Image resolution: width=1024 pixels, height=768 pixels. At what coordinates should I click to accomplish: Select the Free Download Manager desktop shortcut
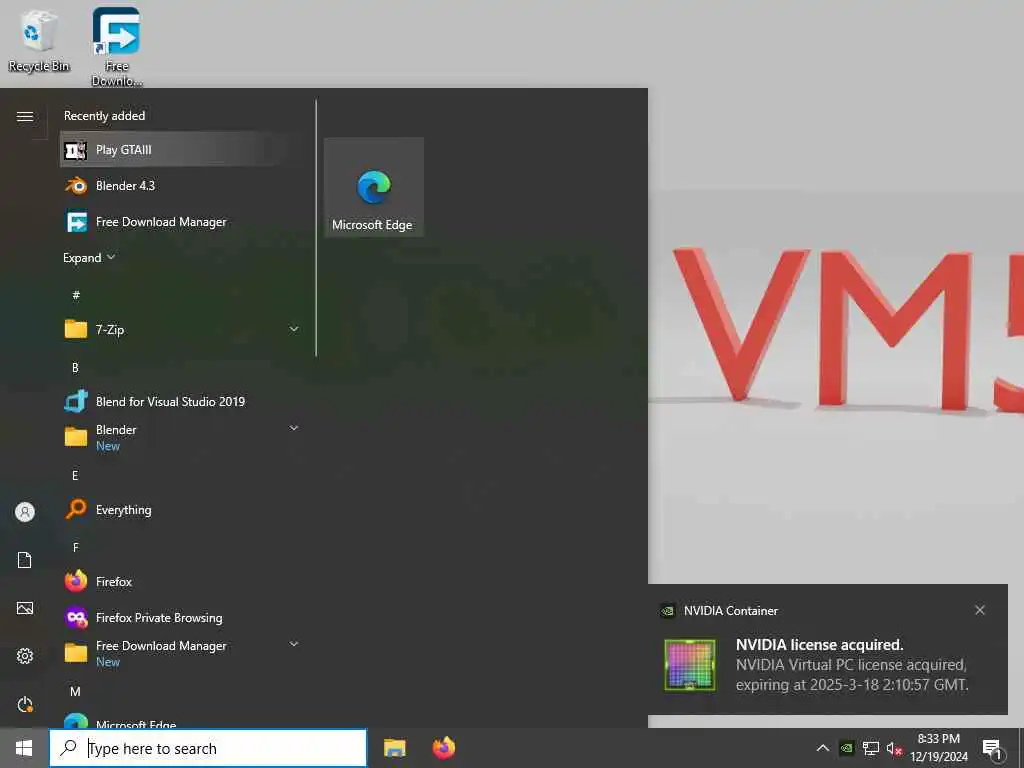point(116,46)
